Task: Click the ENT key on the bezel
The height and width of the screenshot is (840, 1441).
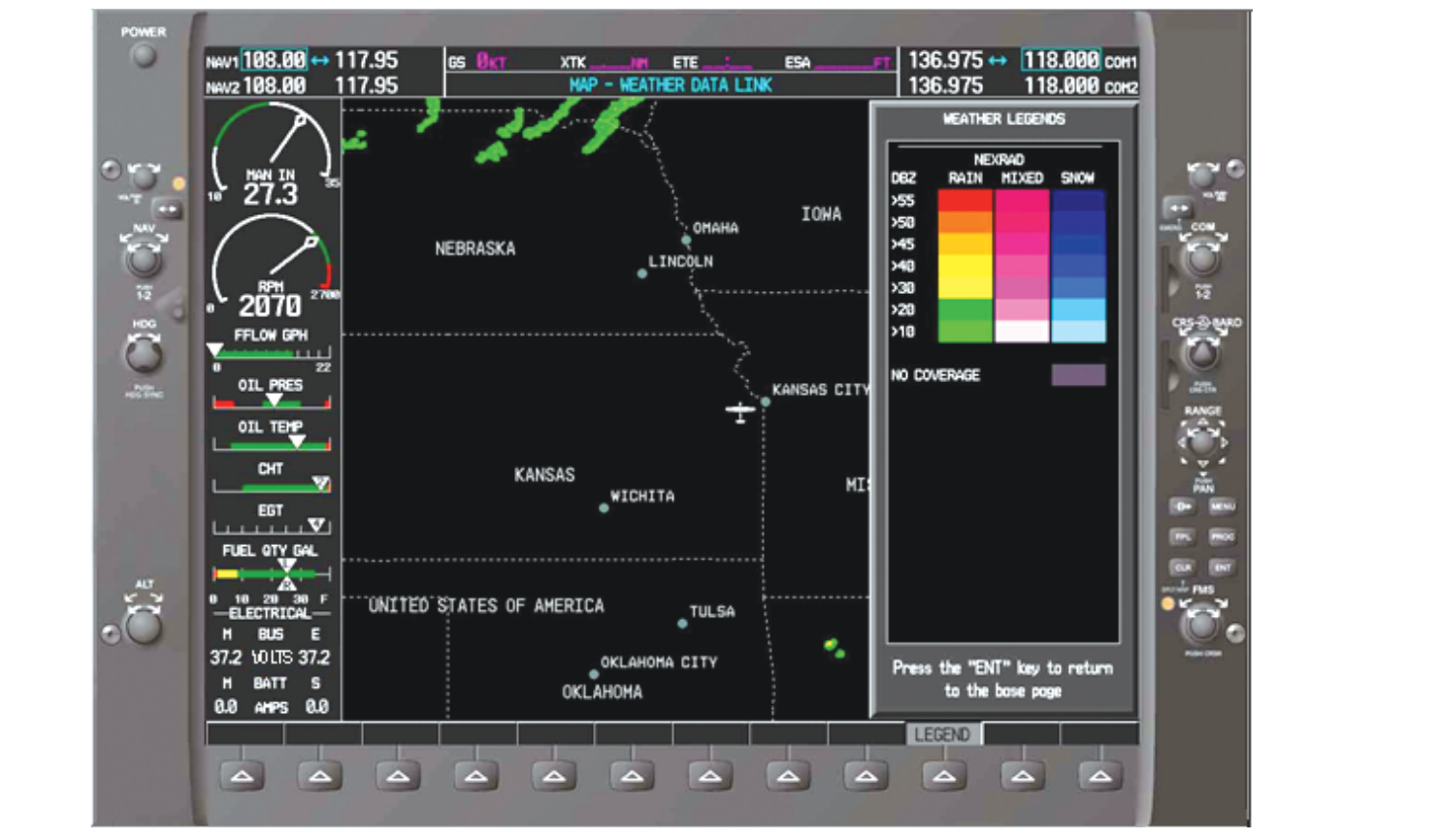Action: pyautogui.click(x=1222, y=567)
